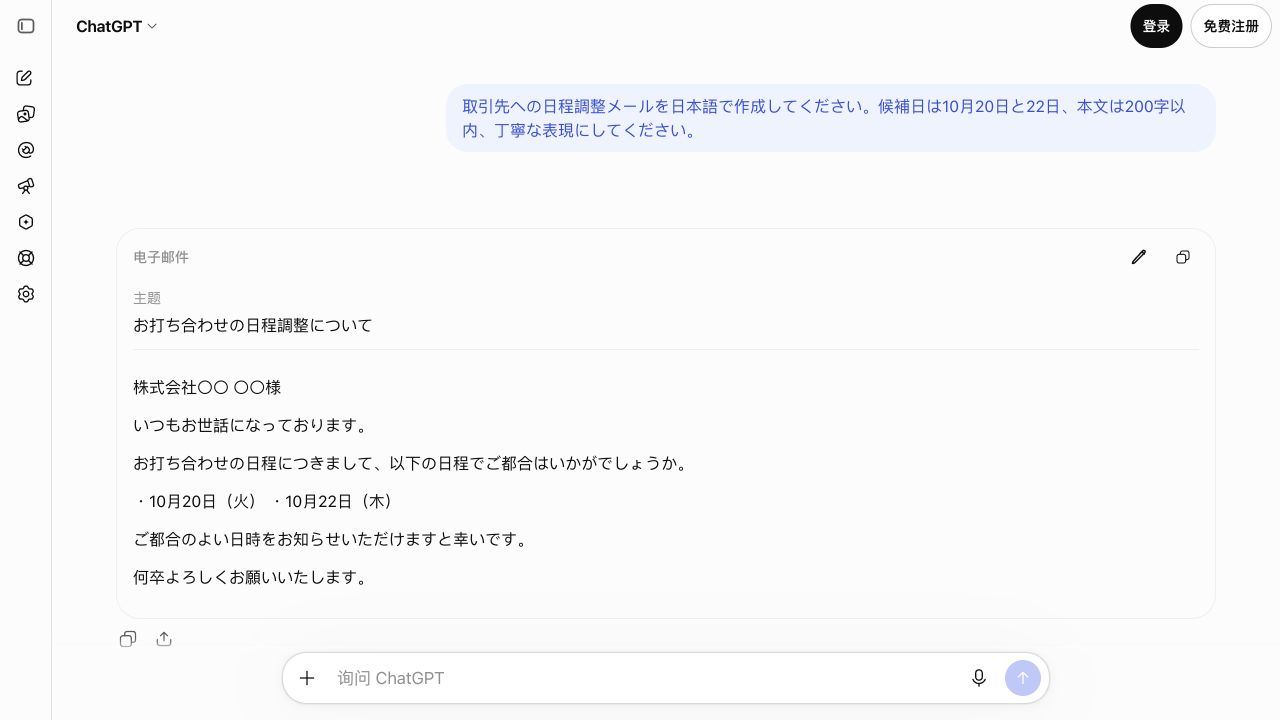Click the plus attach button in the input box
The height and width of the screenshot is (720, 1280).
point(307,678)
